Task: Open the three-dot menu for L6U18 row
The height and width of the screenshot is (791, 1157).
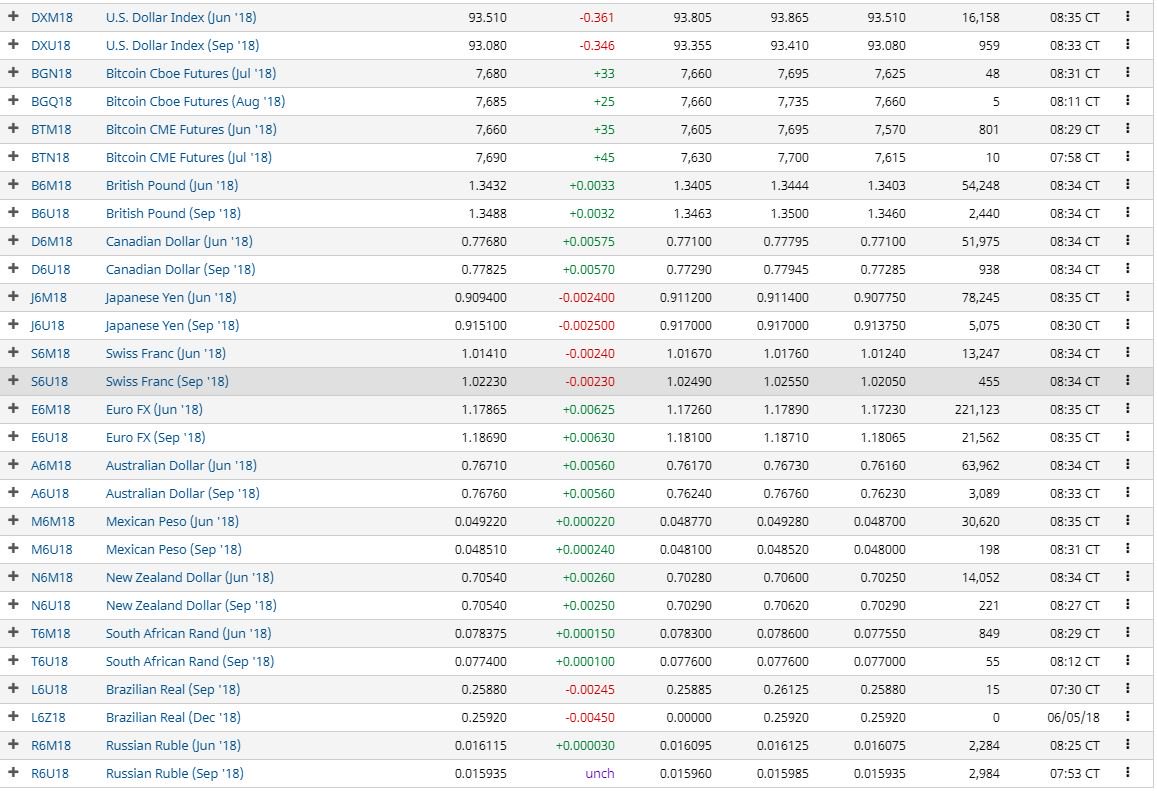Action: pyautogui.click(x=1127, y=689)
